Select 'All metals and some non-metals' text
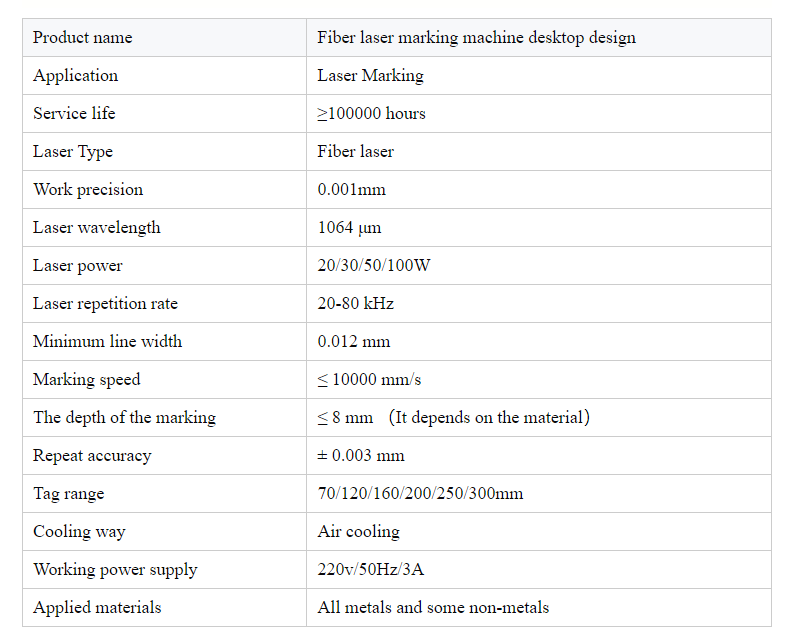Screen dimensions: 791x635 tap(433, 607)
